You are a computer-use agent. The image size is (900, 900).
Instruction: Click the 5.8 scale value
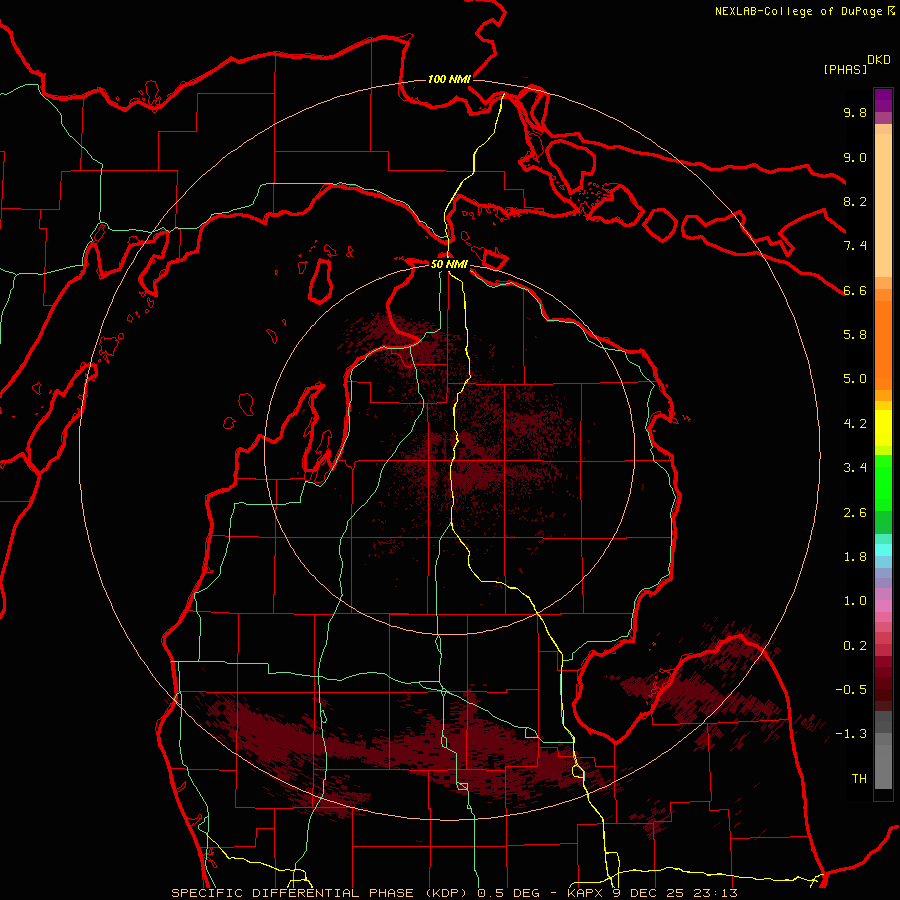855,335
